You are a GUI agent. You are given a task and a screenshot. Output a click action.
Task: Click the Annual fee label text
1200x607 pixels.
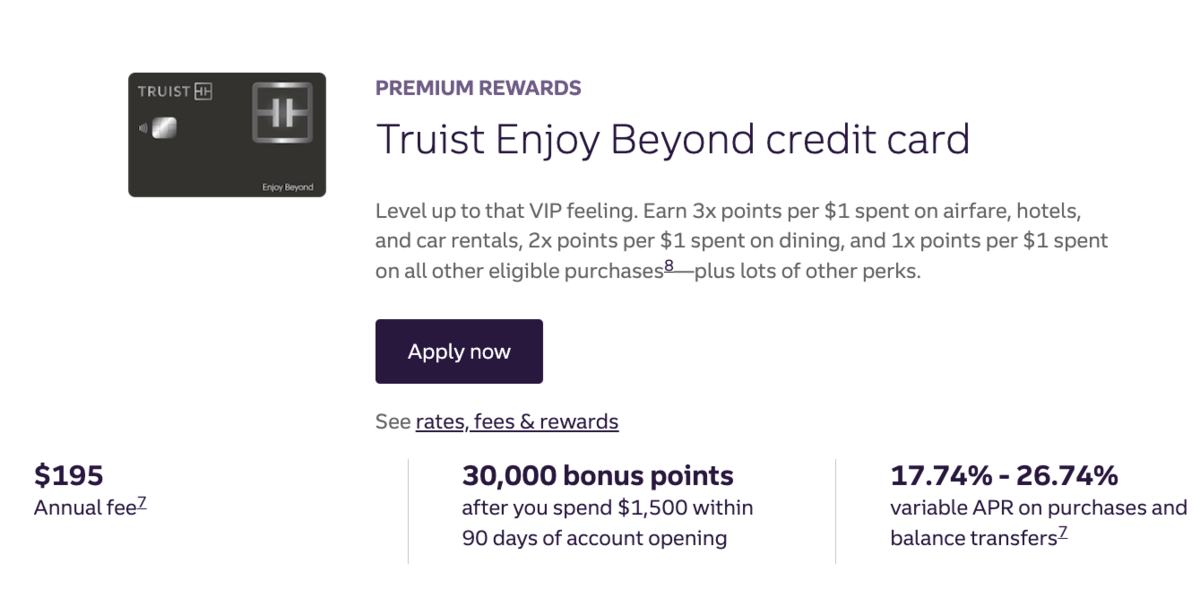[85, 508]
